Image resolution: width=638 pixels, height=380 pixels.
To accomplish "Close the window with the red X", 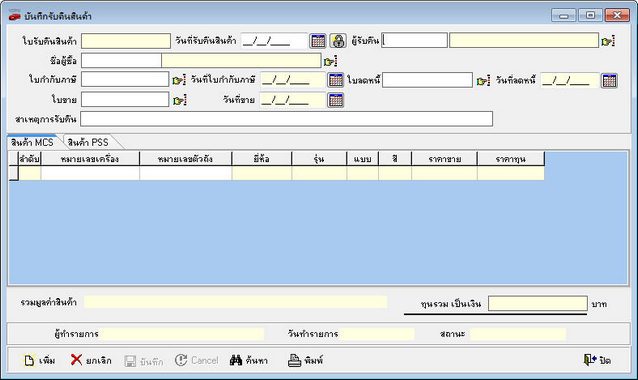I will pyautogui.click(x=617, y=15).
